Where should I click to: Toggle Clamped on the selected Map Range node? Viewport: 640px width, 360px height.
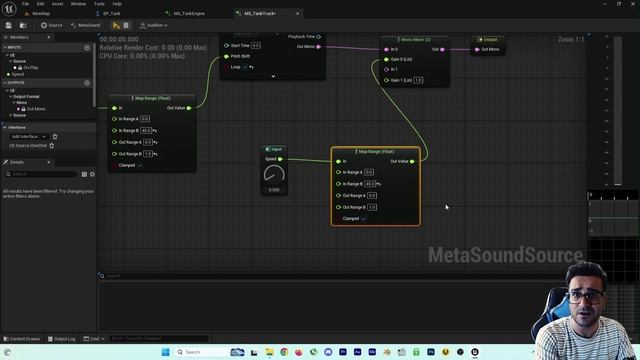[x=364, y=219]
